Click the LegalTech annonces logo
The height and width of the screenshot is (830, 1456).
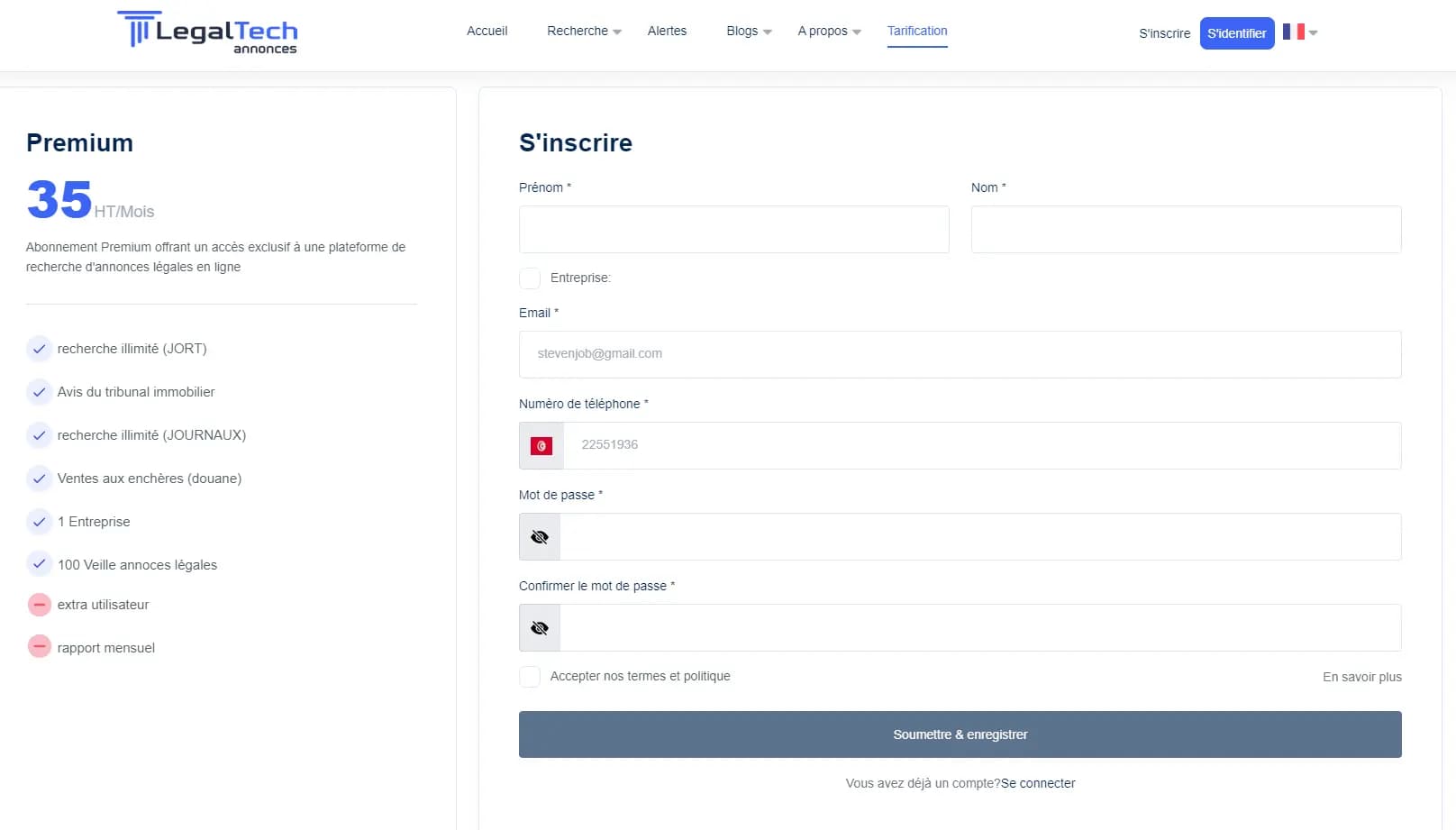click(207, 32)
